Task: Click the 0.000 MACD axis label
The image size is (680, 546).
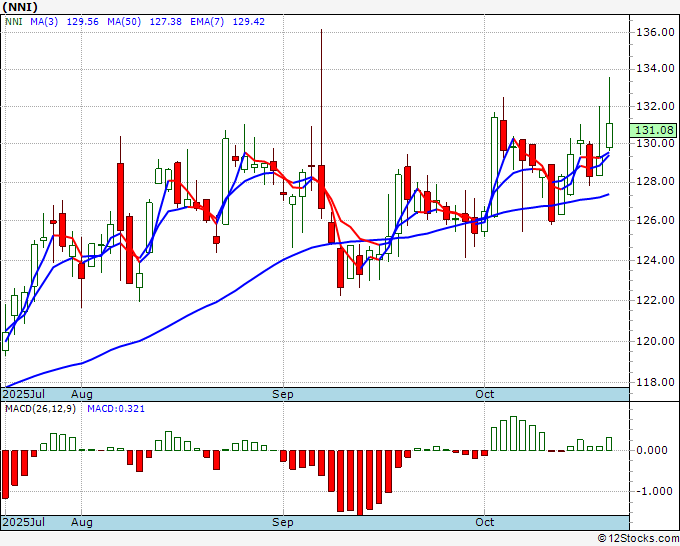Action: (654, 450)
